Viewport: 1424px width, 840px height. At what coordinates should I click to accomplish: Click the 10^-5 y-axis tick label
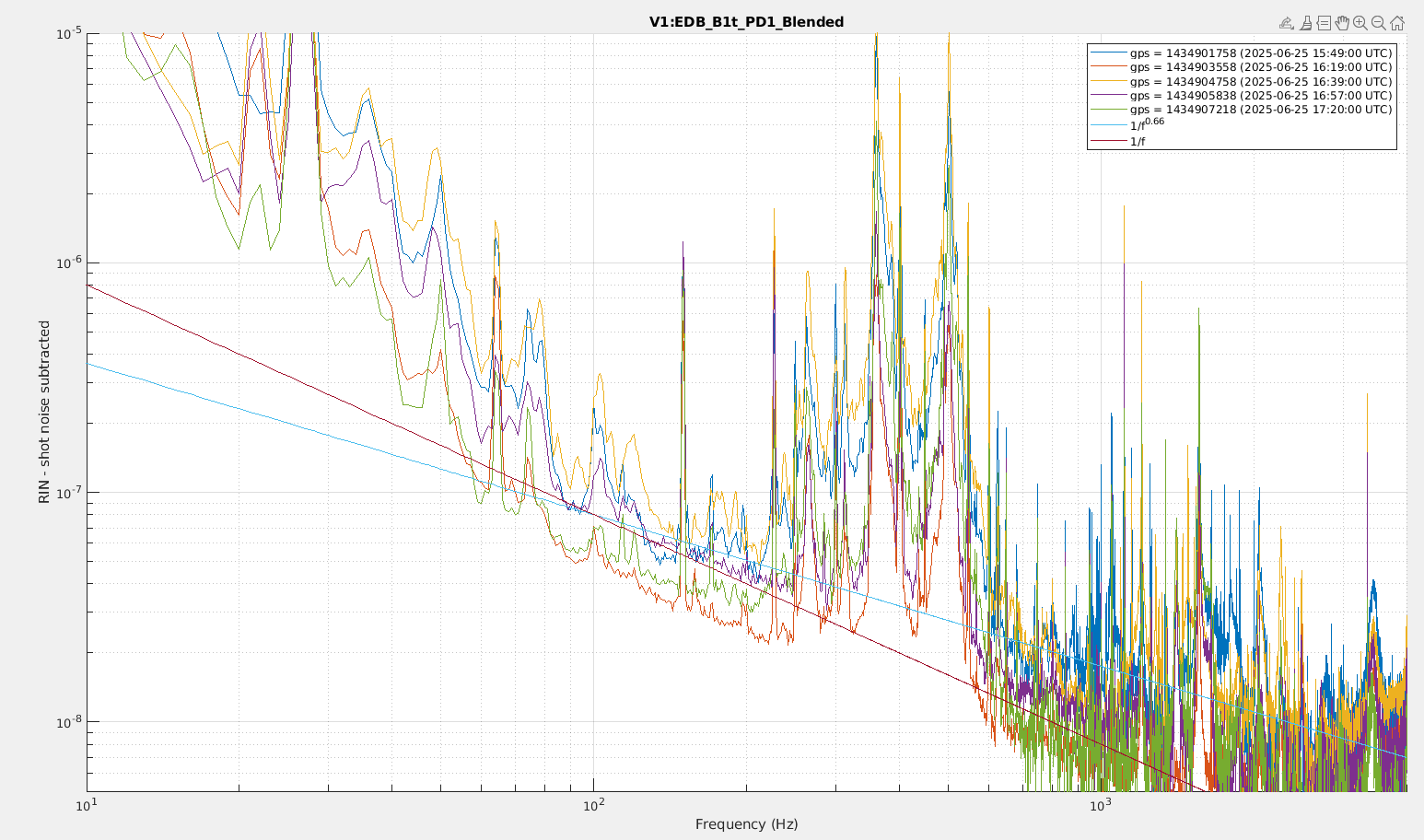[69, 34]
